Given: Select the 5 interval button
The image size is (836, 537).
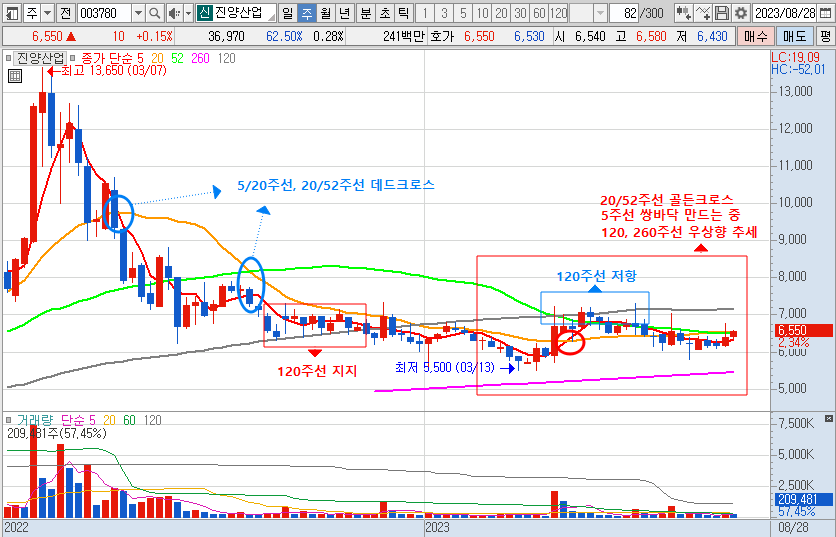Looking at the screenshot, I should (463, 13).
